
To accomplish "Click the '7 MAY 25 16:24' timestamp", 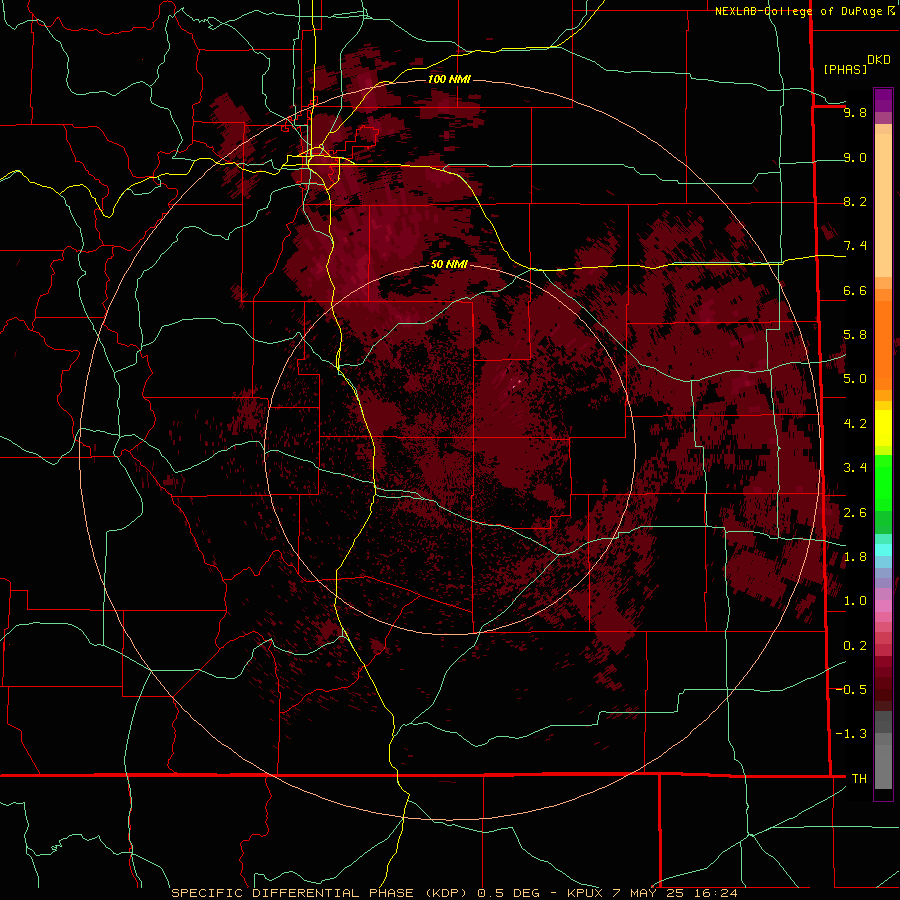I will [674, 893].
